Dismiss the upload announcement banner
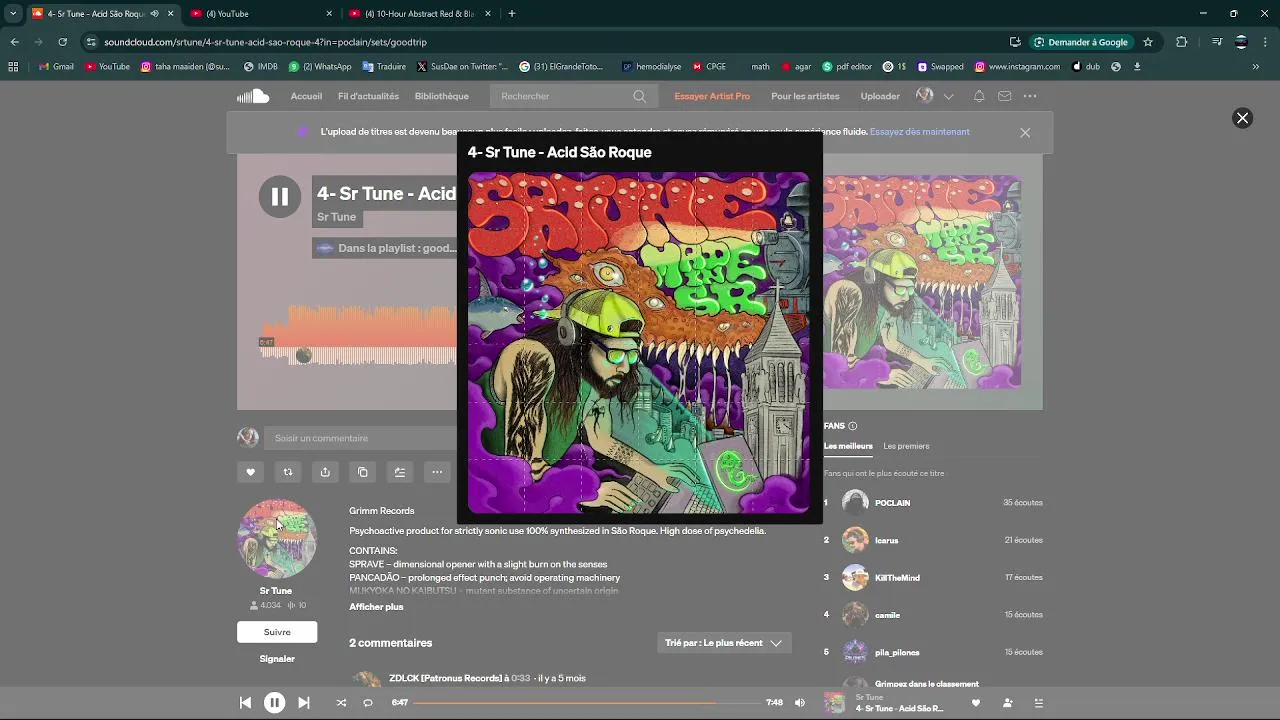 pos(1025,132)
